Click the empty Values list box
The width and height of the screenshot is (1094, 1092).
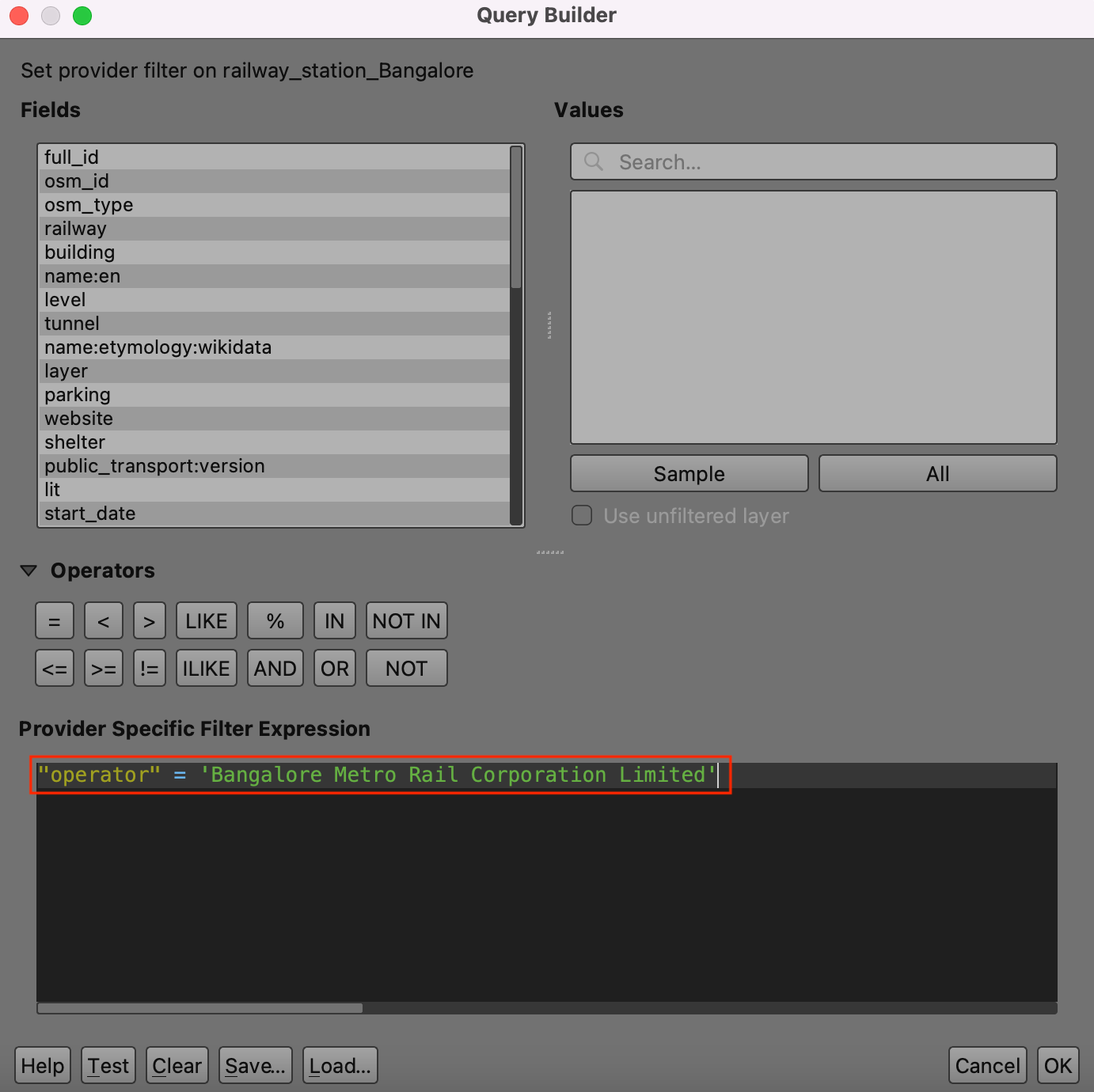click(x=814, y=317)
